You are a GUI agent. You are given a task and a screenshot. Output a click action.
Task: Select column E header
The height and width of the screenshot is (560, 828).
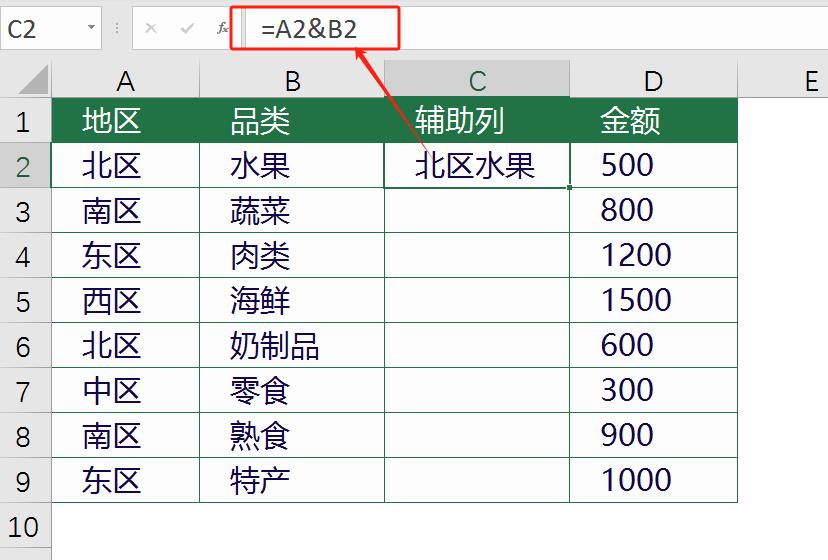pos(783,80)
